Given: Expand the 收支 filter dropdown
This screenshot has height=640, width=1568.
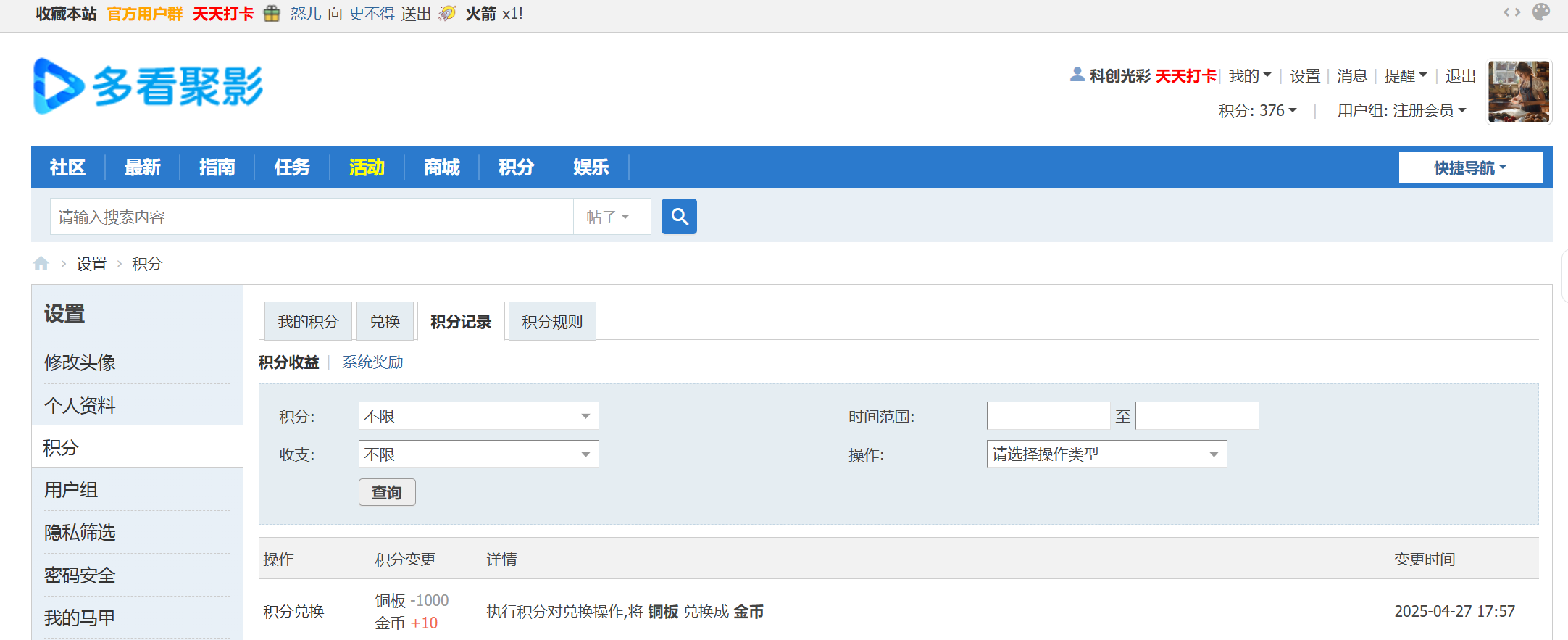Looking at the screenshot, I should click(x=478, y=454).
